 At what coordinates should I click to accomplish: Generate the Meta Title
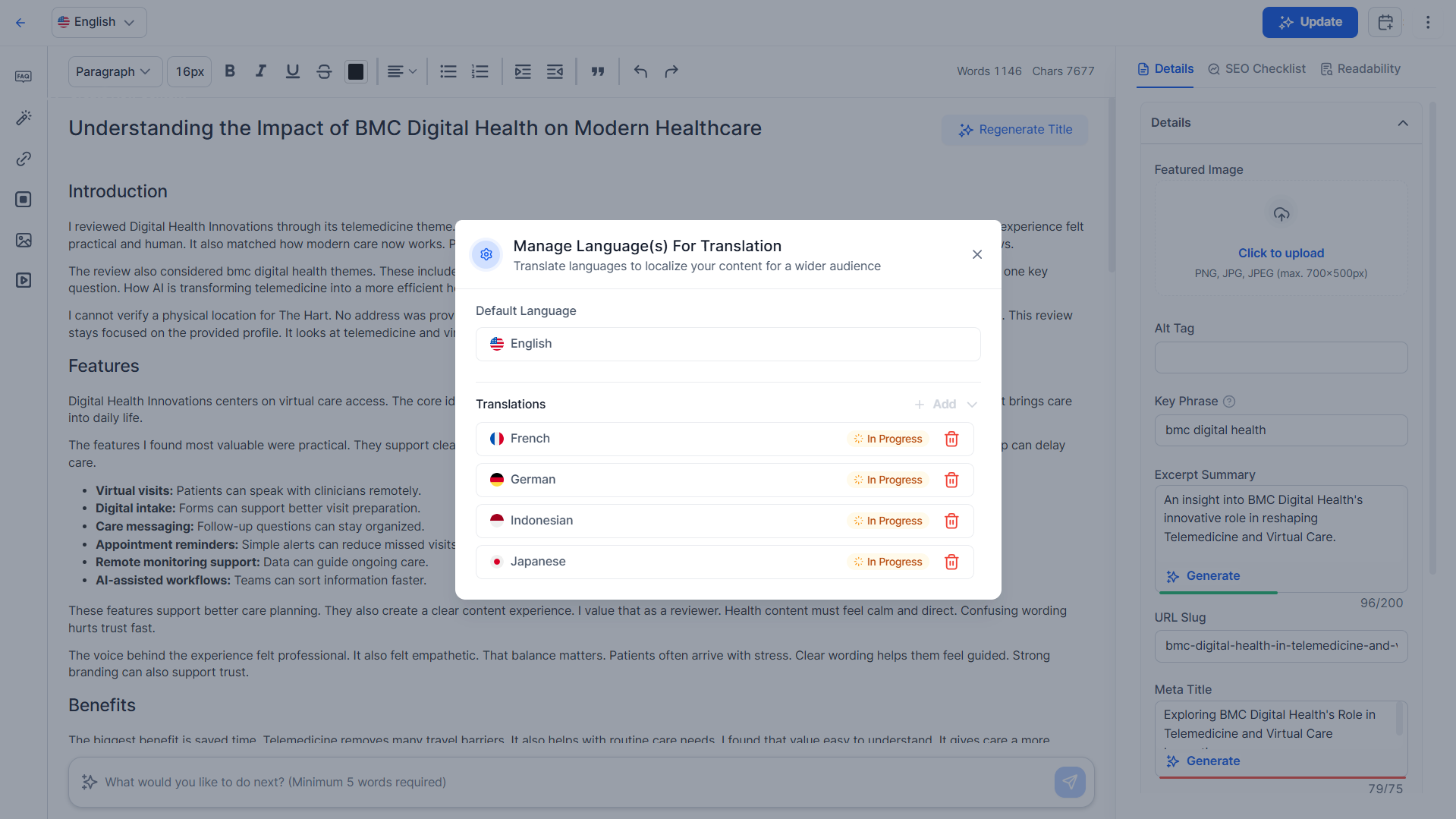(1203, 761)
